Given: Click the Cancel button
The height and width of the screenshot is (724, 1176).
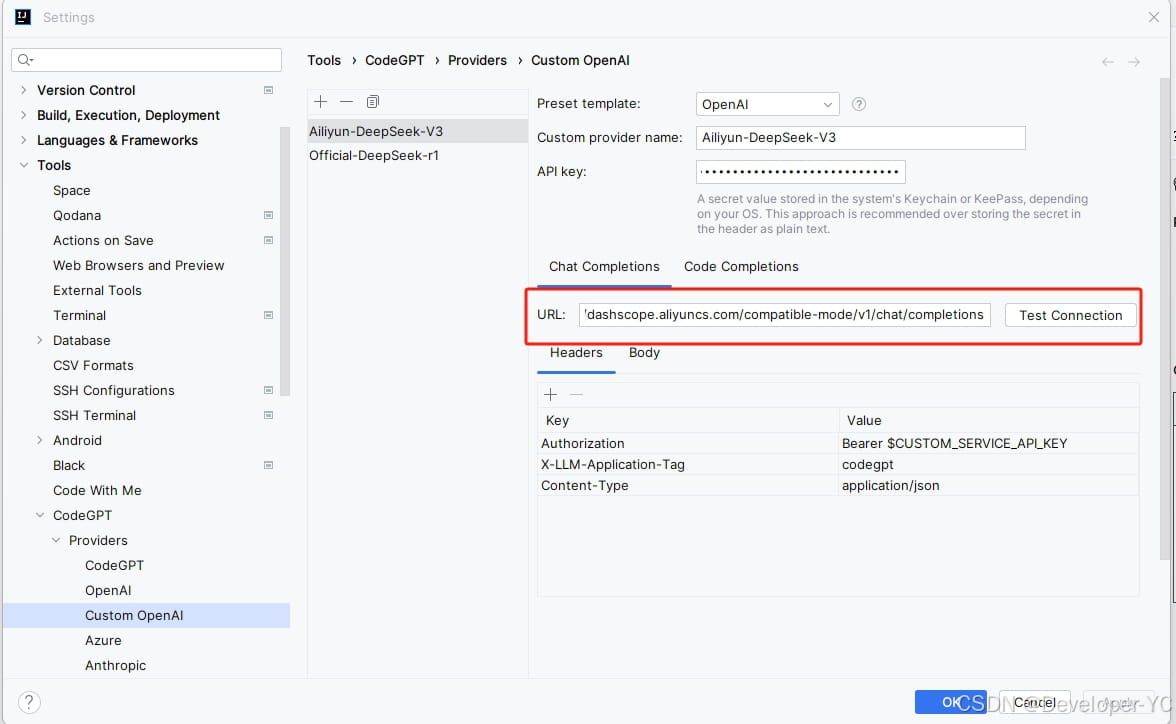Looking at the screenshot, I should 1034,702.
